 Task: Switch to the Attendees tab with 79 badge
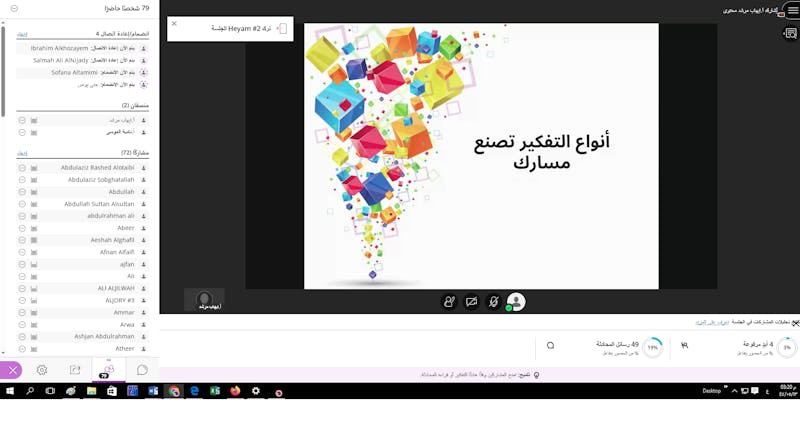tap(108, 370)
